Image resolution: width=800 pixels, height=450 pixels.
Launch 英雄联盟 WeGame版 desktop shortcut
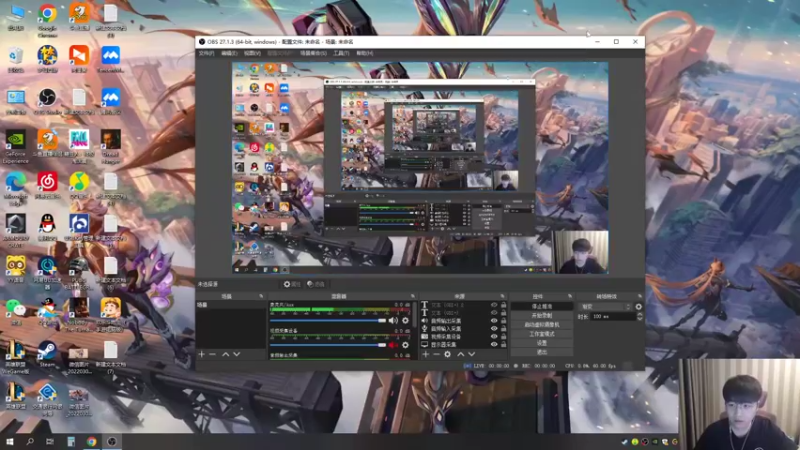pos(15,357)
